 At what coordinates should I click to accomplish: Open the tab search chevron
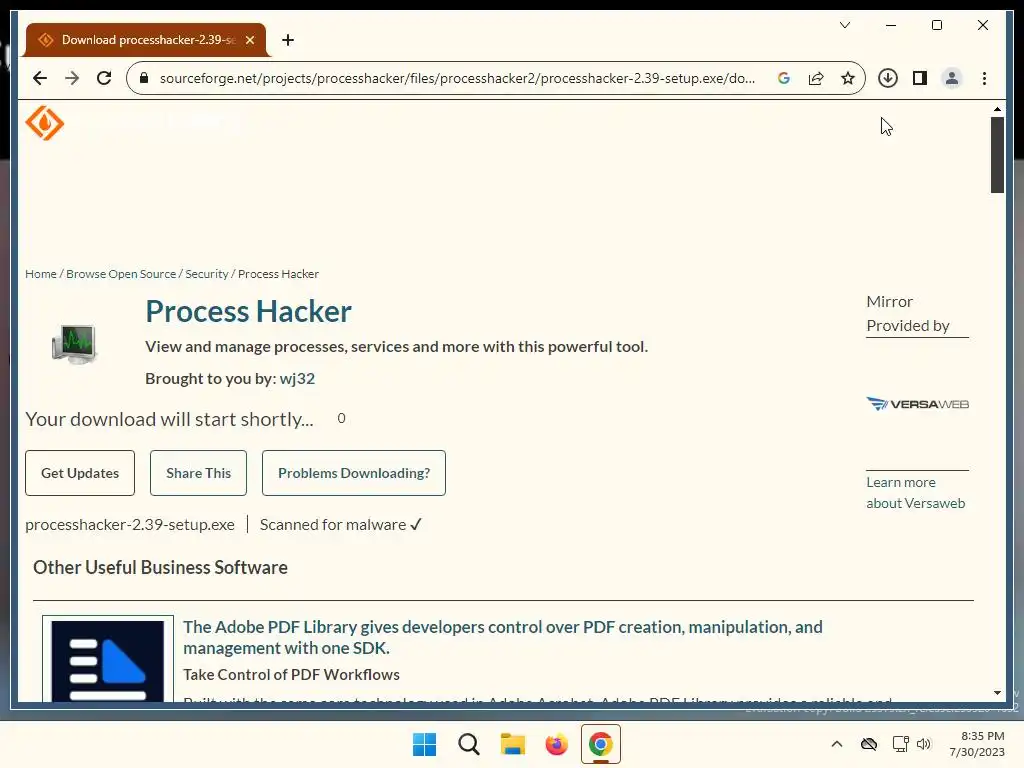tap(844, 25)
